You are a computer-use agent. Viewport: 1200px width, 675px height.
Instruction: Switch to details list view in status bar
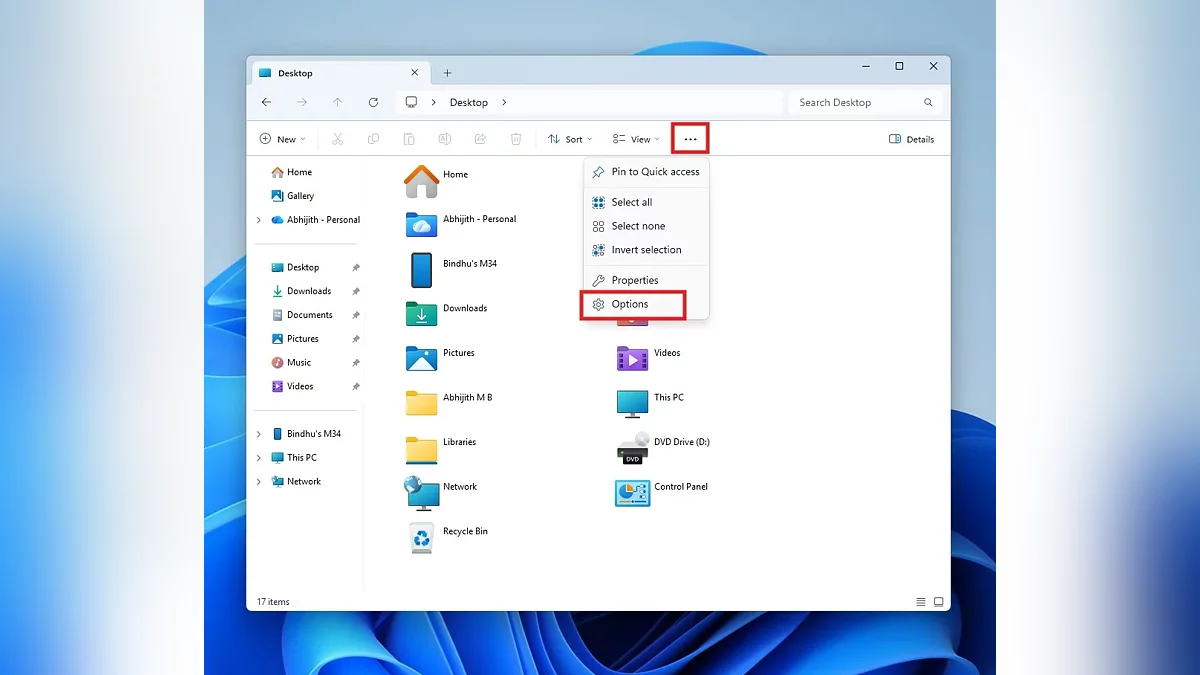point(920,602)
